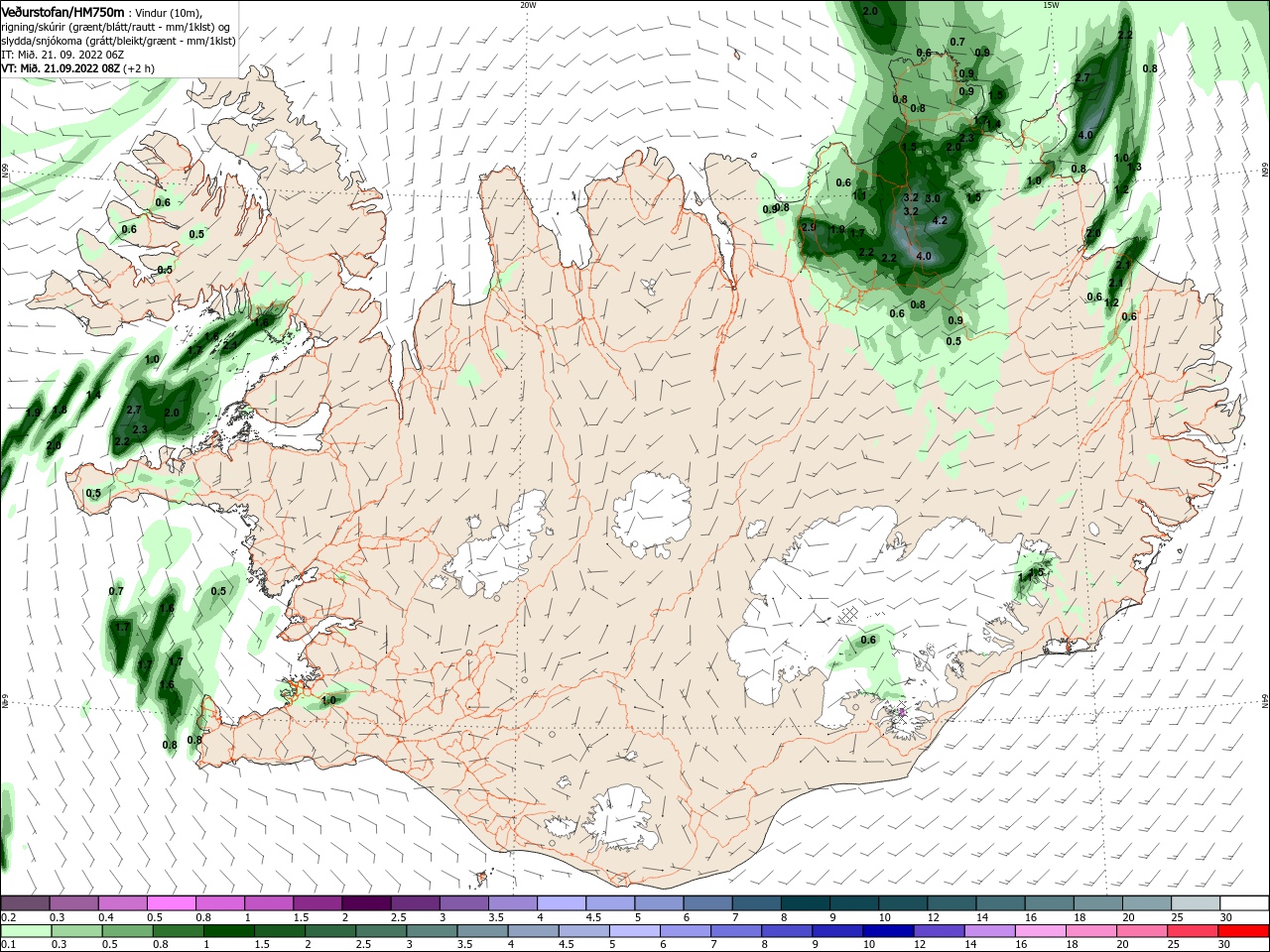Image resolution: width=1270 pixels, height=952 pixels.
Task: Select rain-scale swatch beginning at 0.5
Action: click(x=127, y=931)
